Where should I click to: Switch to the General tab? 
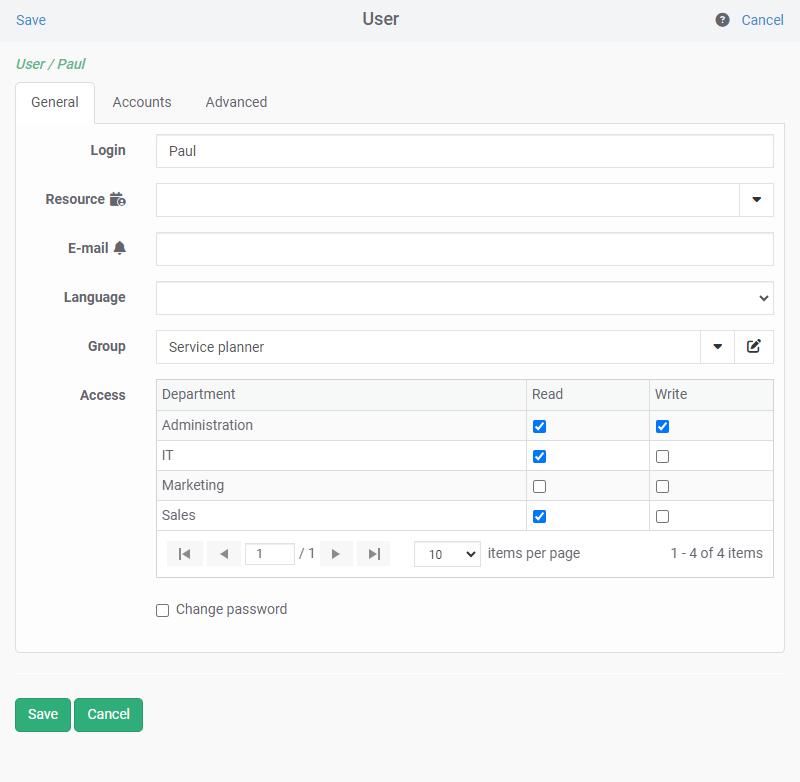pyautogui.click(x=55, y=102)
